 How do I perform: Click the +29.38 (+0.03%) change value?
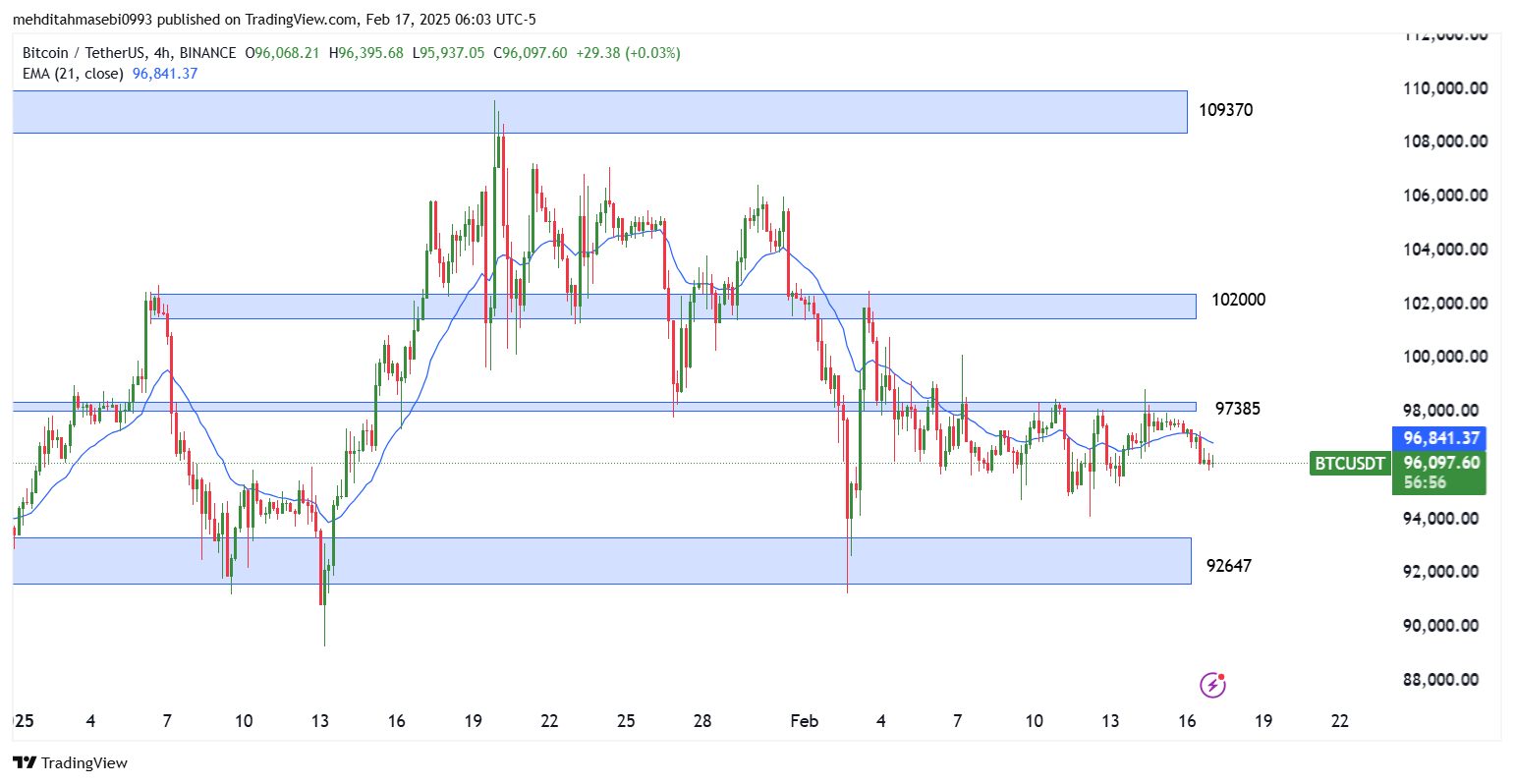coord(628,53)
